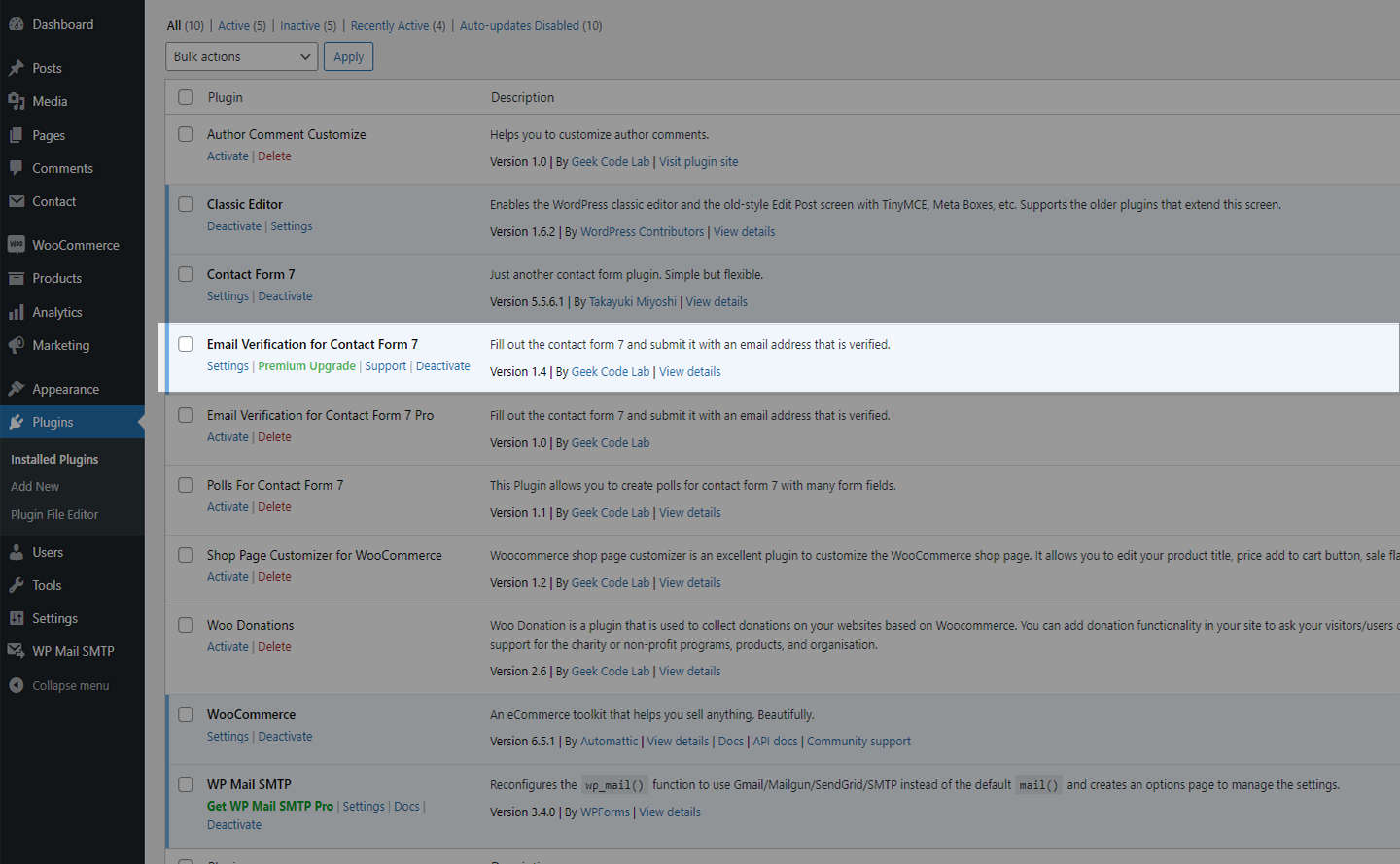Filter plugins by Inactive (5)
The width and height of the screenshot is (1400, 864).
point(308,25)
